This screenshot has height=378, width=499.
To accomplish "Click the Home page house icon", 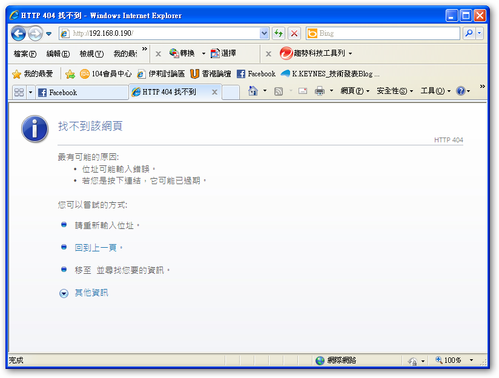I will click(x=253, y=91).
